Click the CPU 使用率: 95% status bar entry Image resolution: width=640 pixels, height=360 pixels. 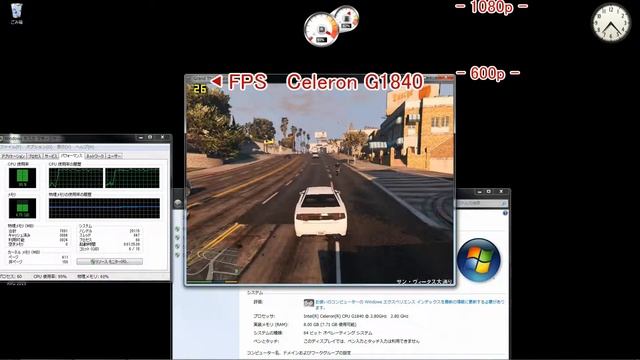point(50,276)
